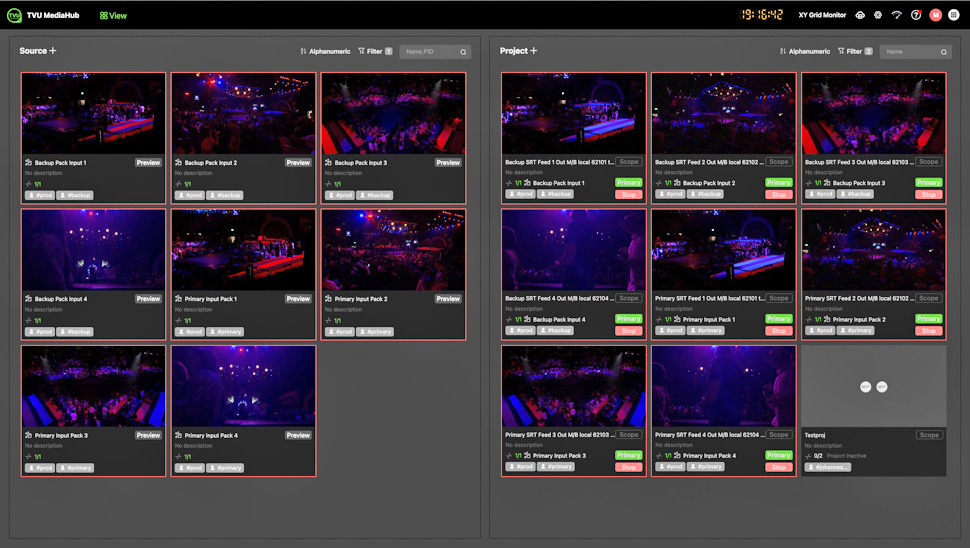Open the user avatar M menu

935,15
